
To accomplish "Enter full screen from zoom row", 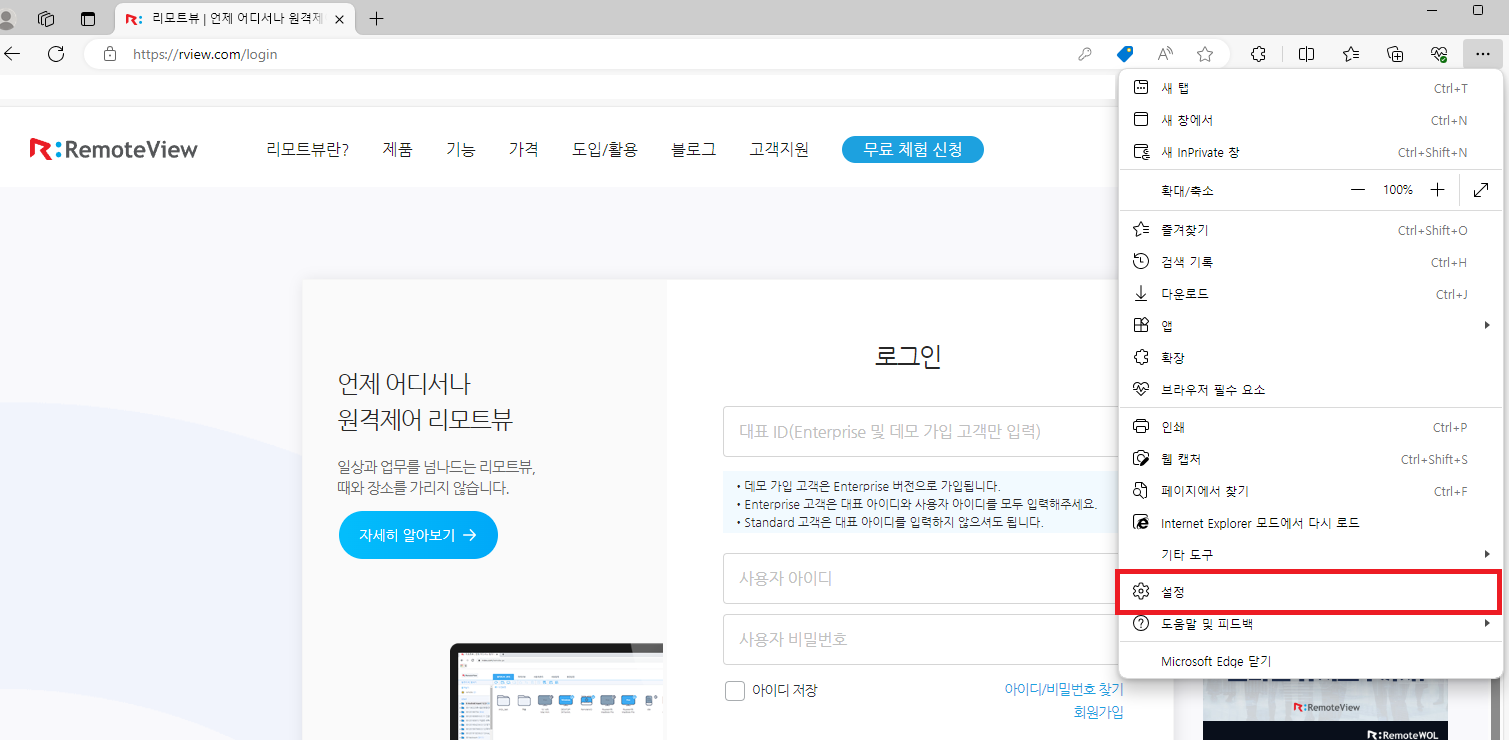I will (1481, 190).
